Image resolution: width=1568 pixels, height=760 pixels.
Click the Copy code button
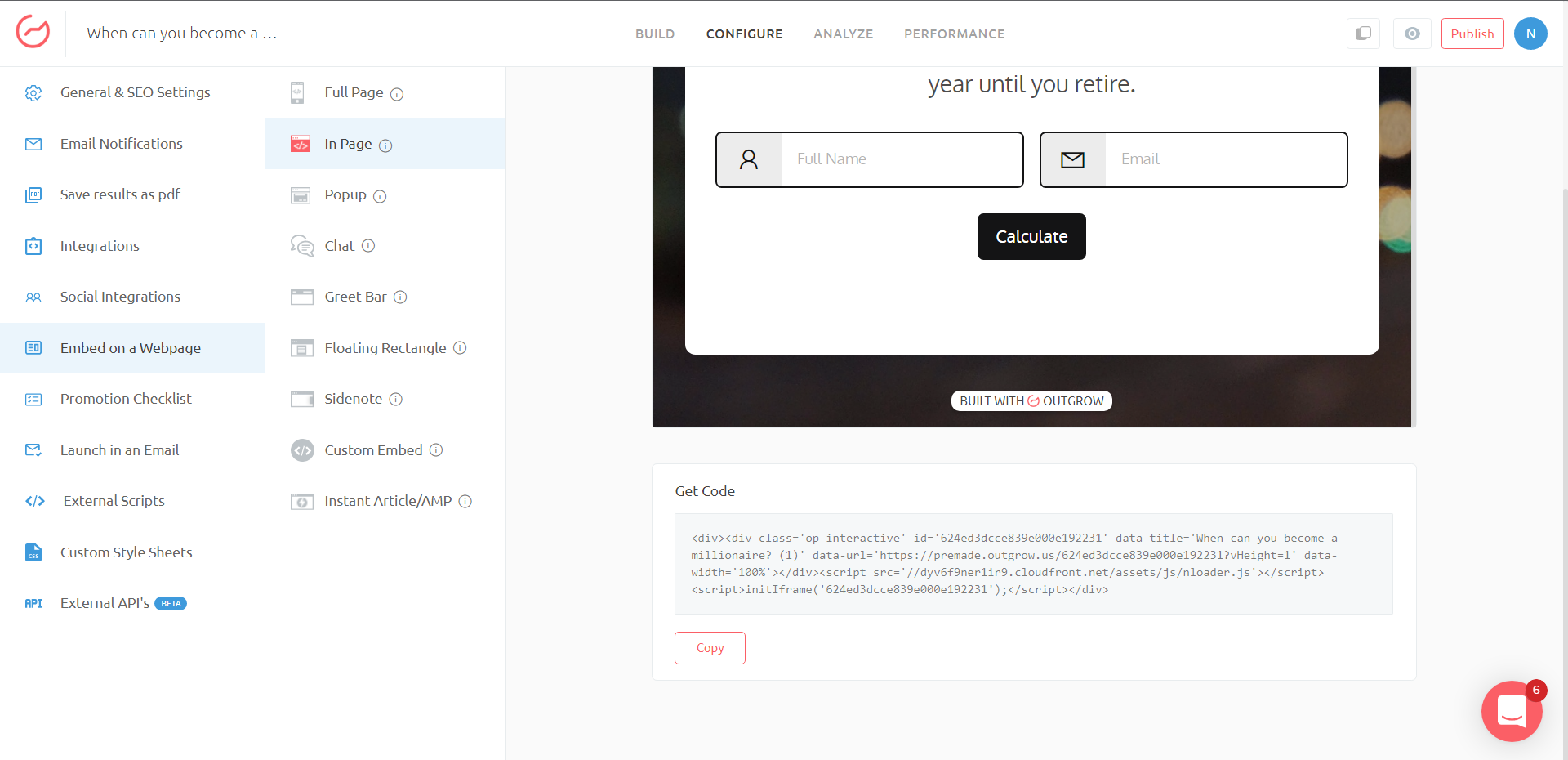(x=710, y=648)
